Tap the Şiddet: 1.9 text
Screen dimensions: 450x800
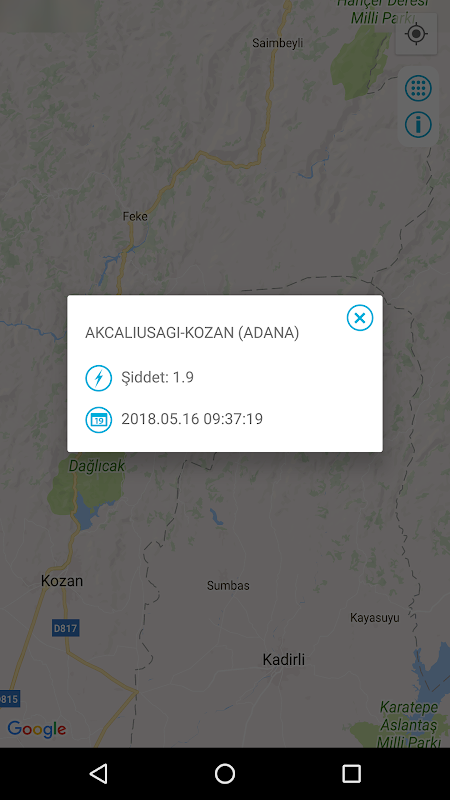157,378
